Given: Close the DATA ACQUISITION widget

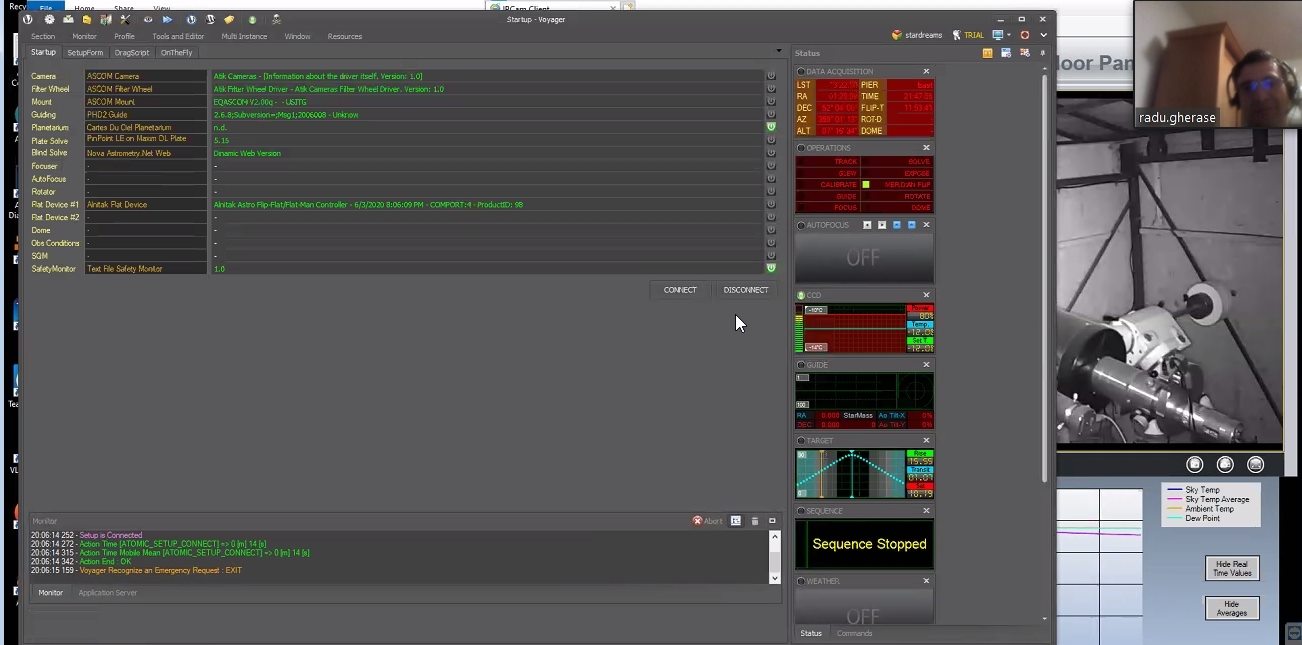Looking at the screenshot, I should pos(926,71).
